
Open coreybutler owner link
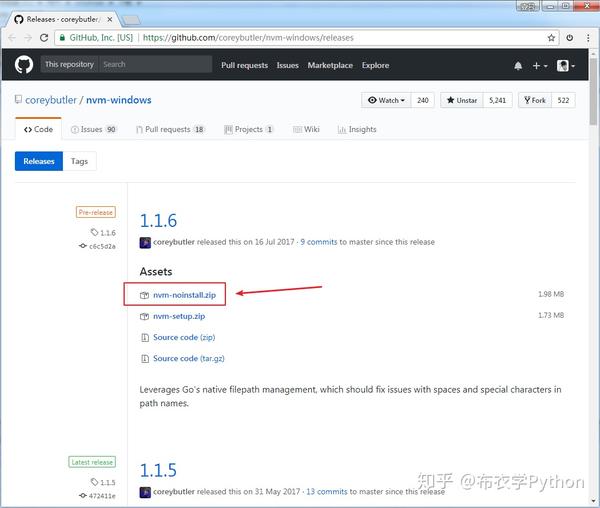[x=51, y=100]
